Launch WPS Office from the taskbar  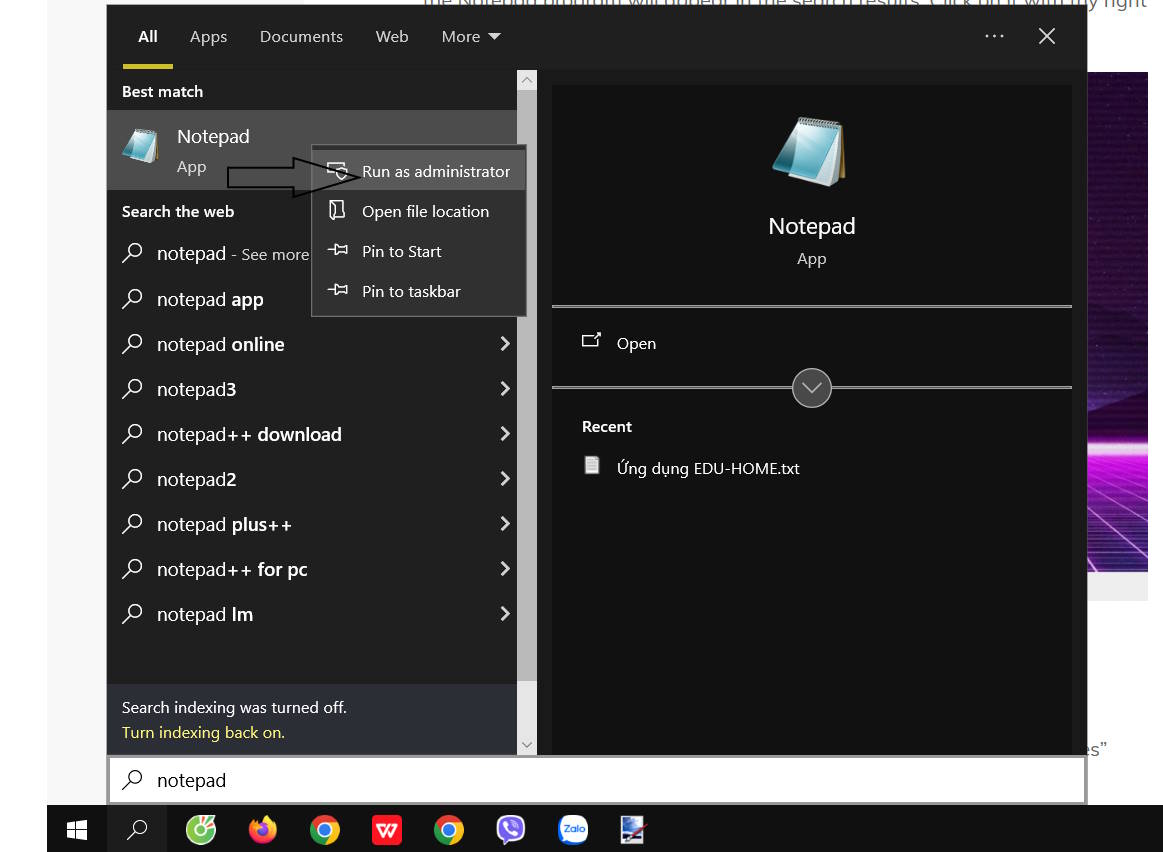[386, 829]
